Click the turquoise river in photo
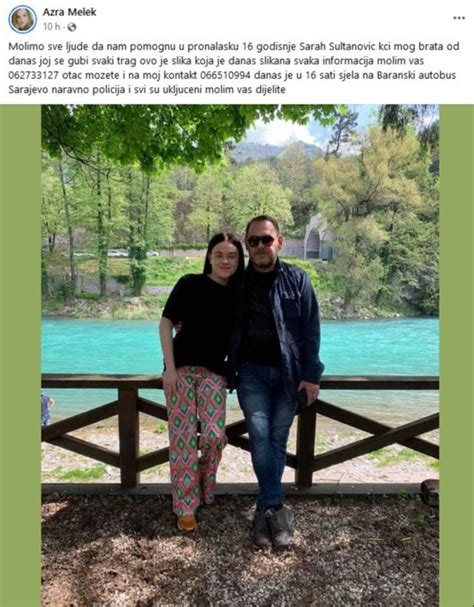The image size is (474, 607). (380, 346)
